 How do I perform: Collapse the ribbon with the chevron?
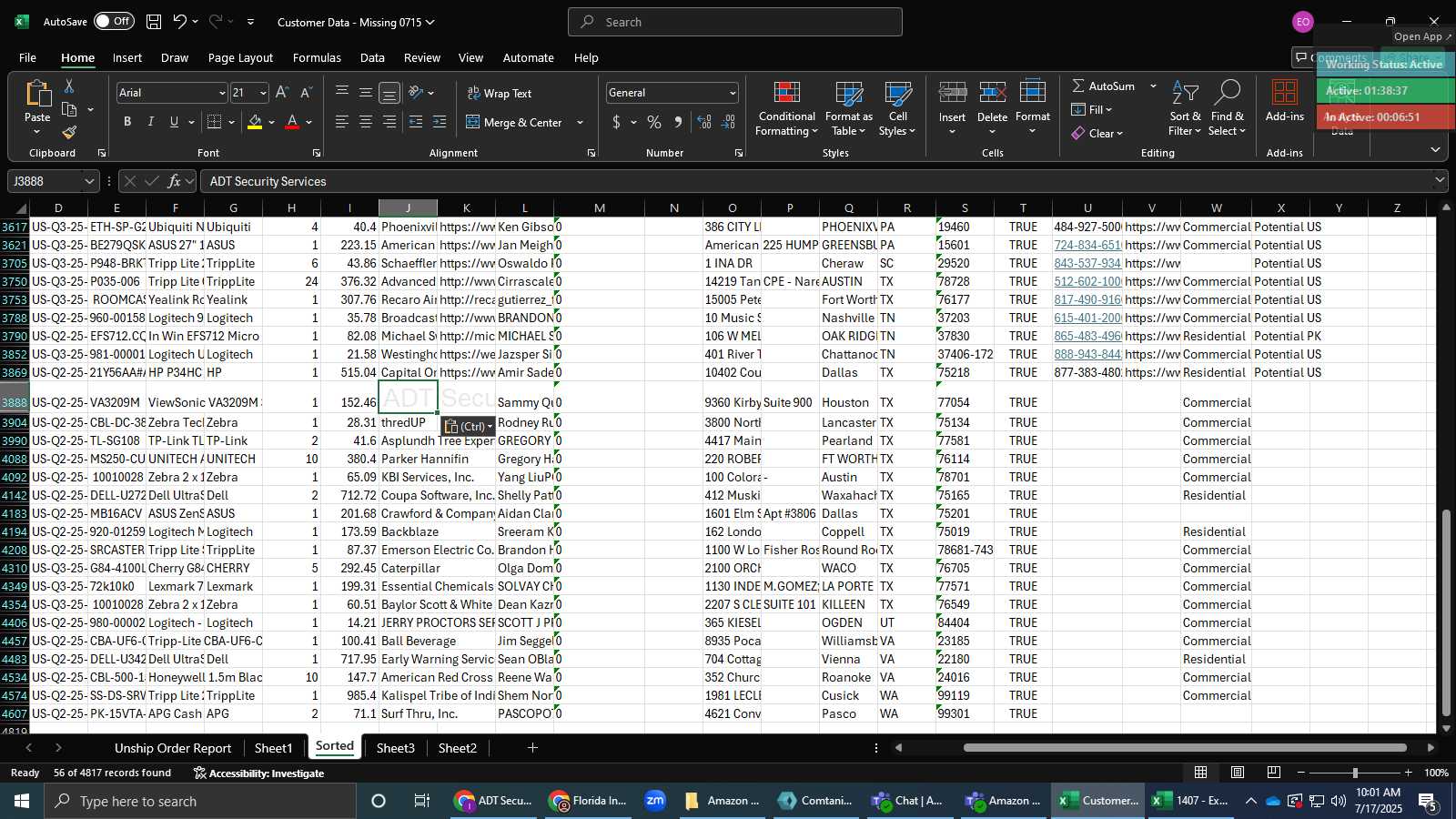tap(1435, 150)
